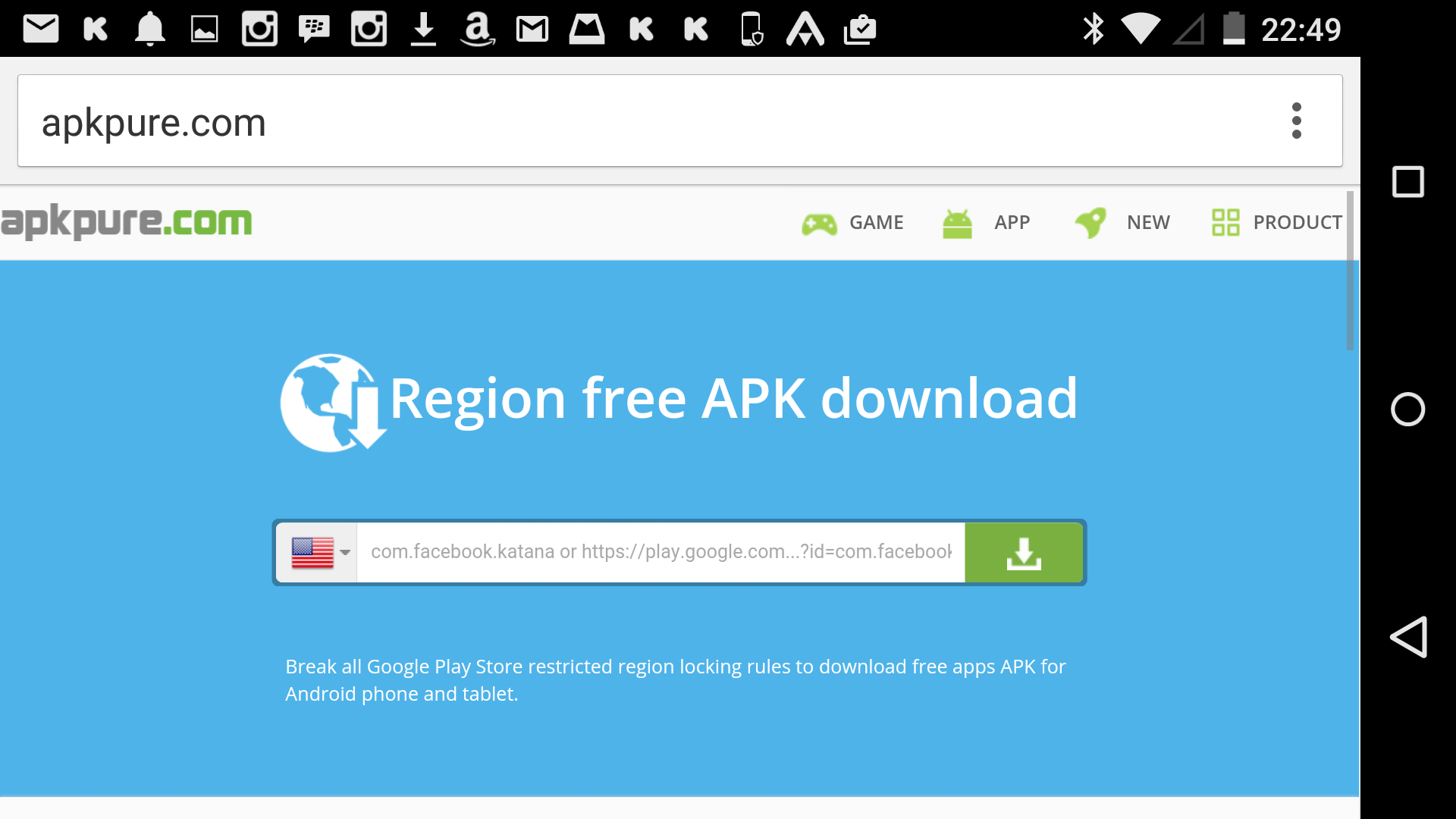
Task: Open the second Instagram notification icon
Action: click(369, 30)
